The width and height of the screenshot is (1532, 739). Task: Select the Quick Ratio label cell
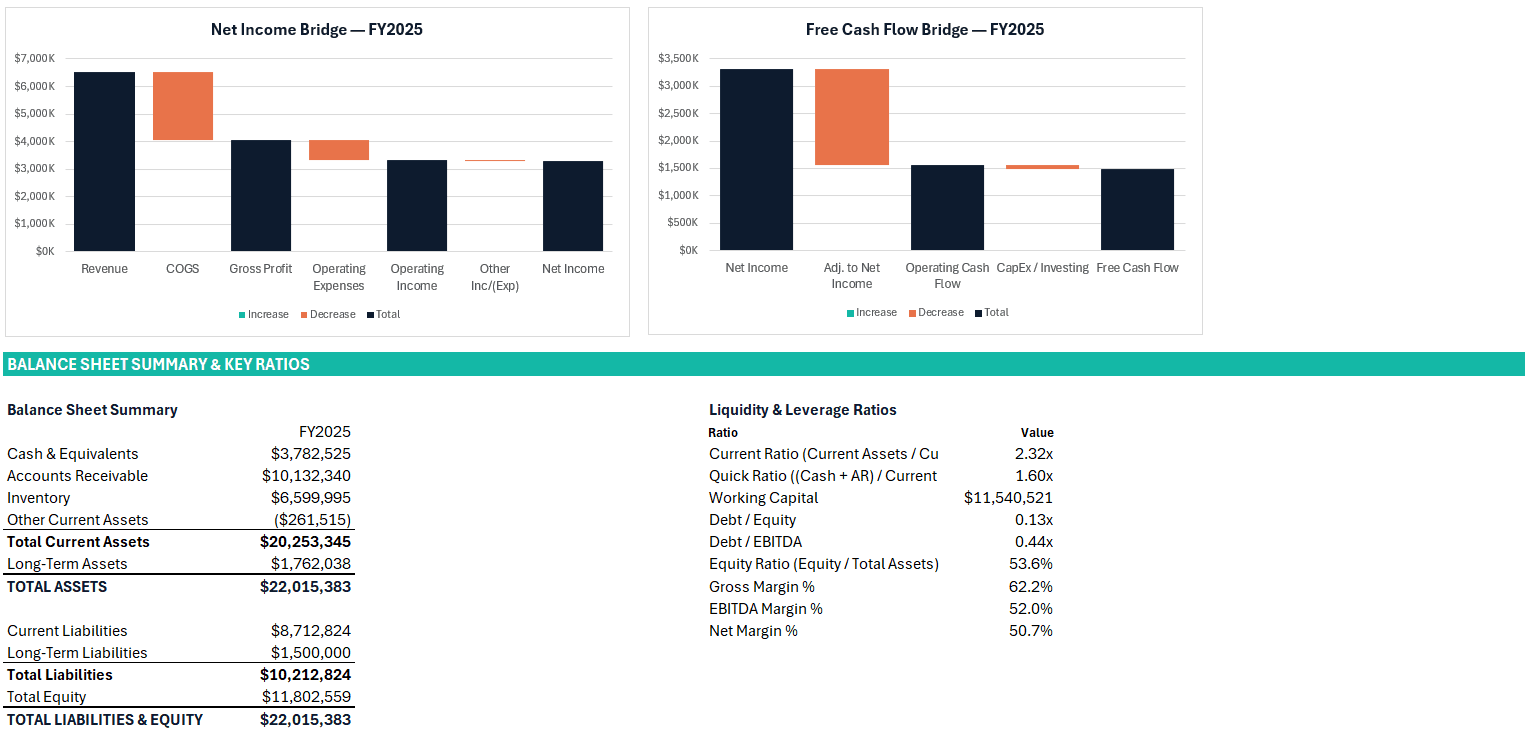(823, 476)
